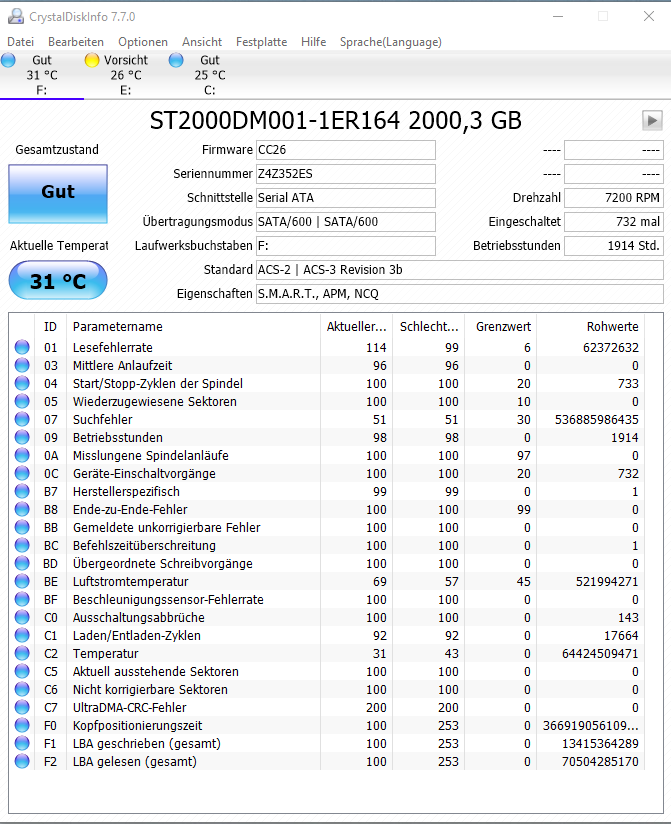The image size is (671, 824).
Task: Open the Optionen menu
Action: (143, 42)
